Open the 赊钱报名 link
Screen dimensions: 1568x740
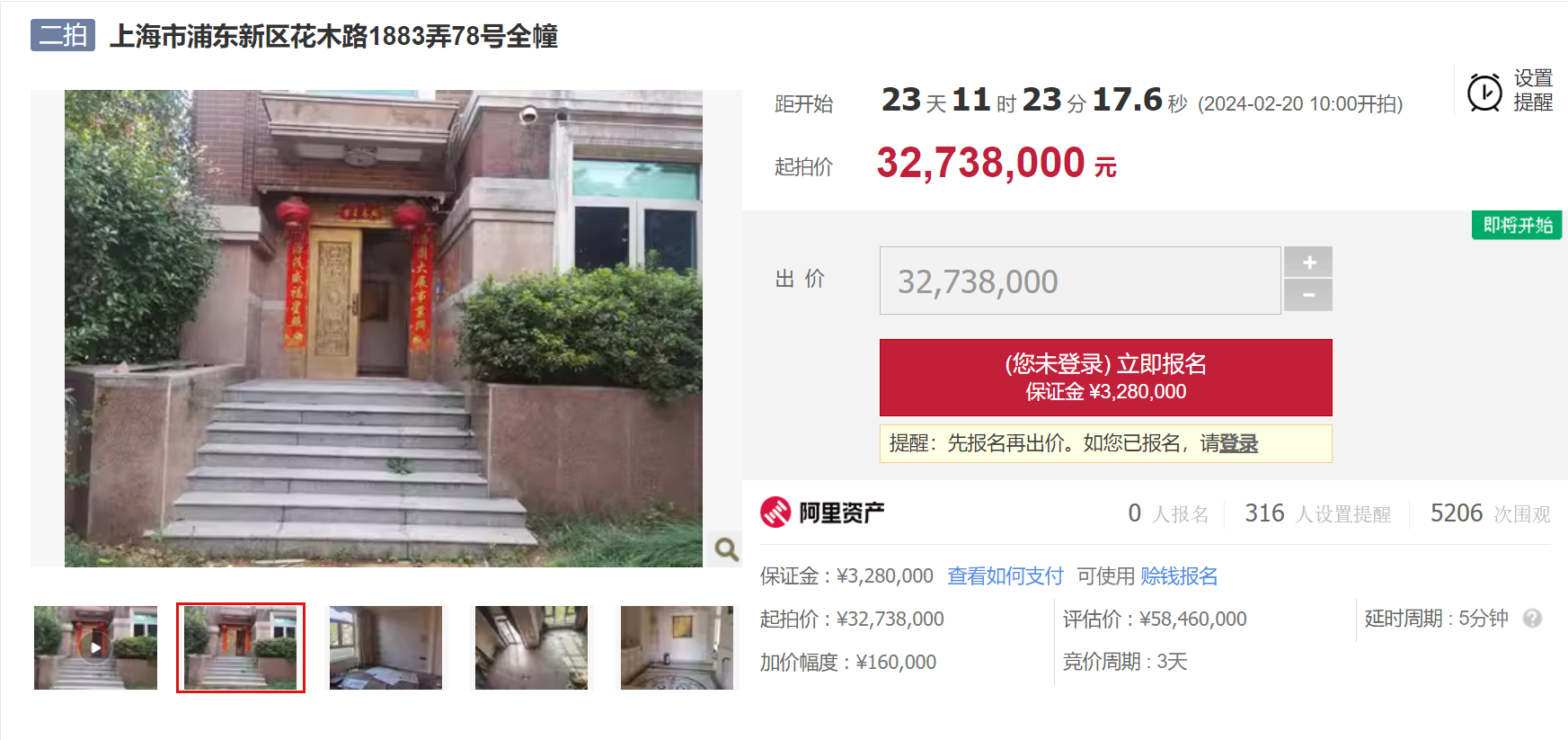click(1179, 575)
